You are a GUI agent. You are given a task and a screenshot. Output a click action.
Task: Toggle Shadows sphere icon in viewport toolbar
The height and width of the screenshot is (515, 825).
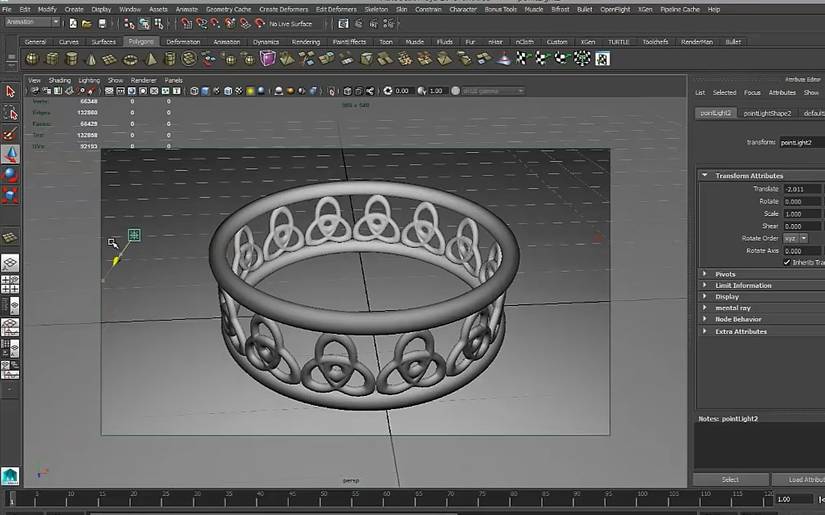coord(261,91)
